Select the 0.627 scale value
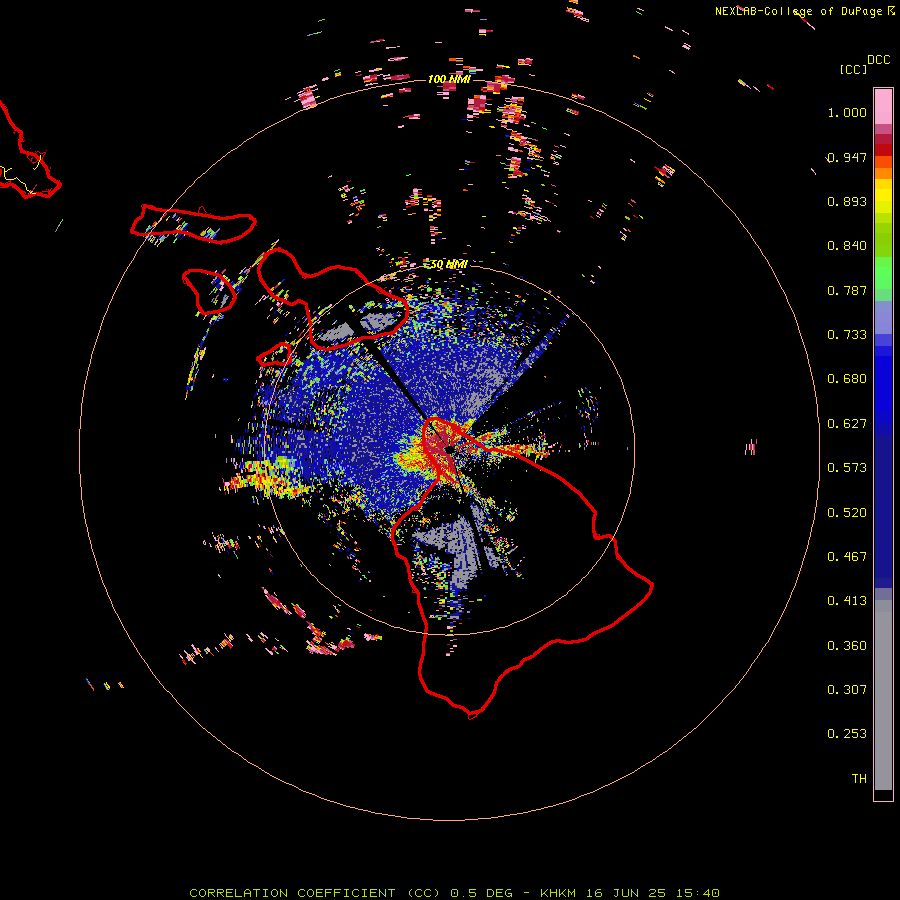The width and height of the screenshot is (900, 900). (x=847, y=424)
